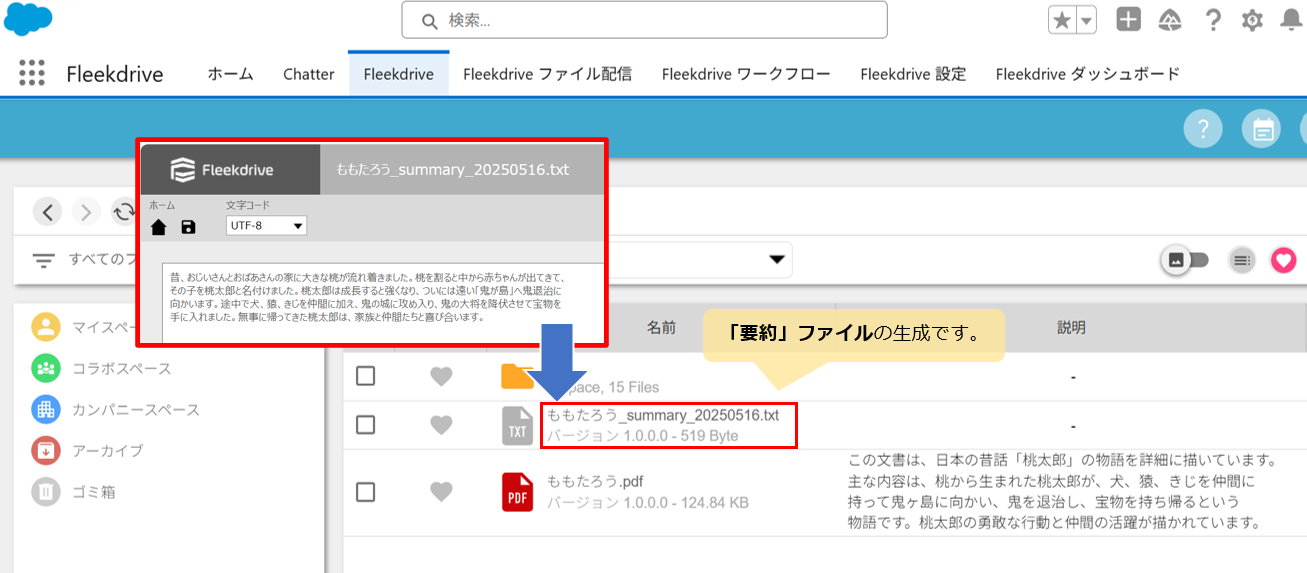
Task: Open the filter lines icon
Action: (43, 260)
